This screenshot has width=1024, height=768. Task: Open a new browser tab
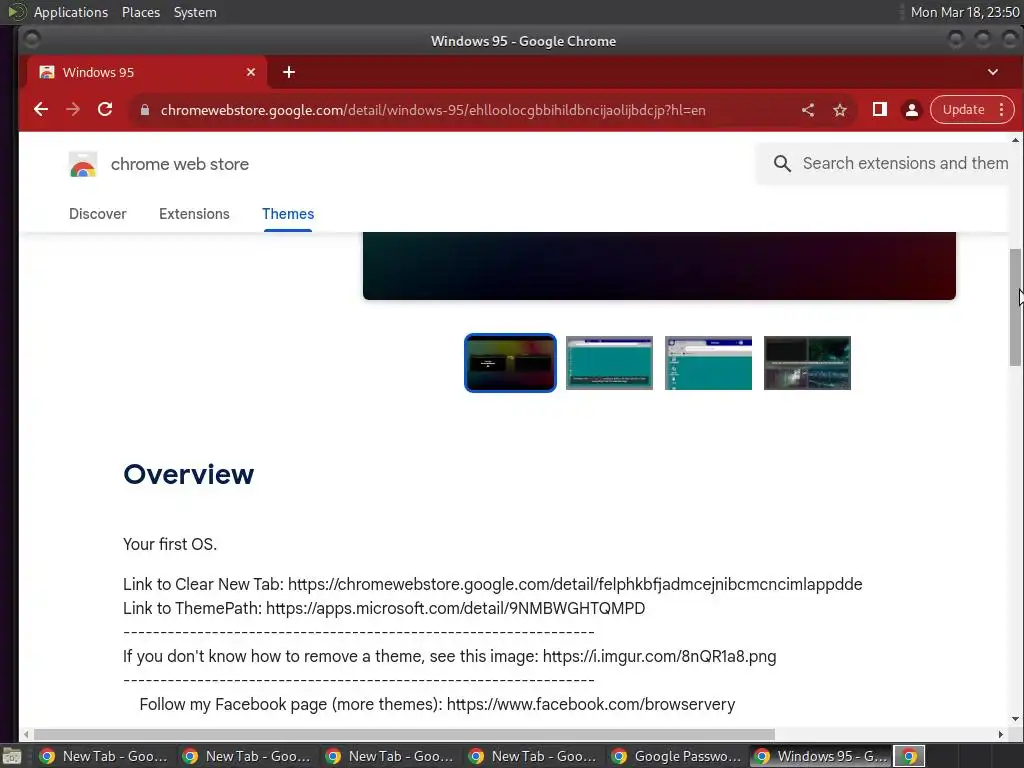(x=289, y=72)
